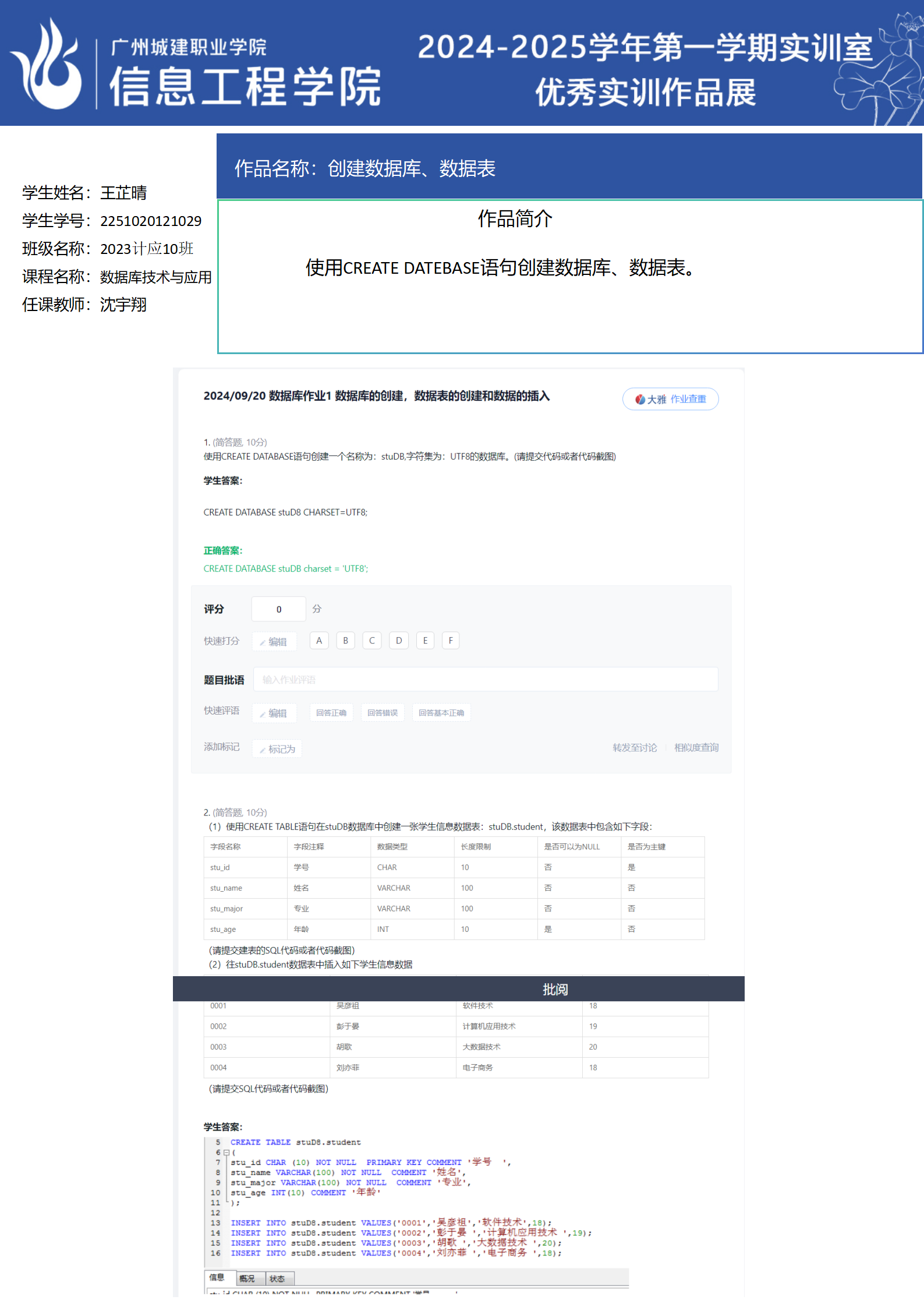Screen dimensions: 924x1307
Task: Click the 大雅 作业查重 plagiarism check button
Action: pos(670,399)
